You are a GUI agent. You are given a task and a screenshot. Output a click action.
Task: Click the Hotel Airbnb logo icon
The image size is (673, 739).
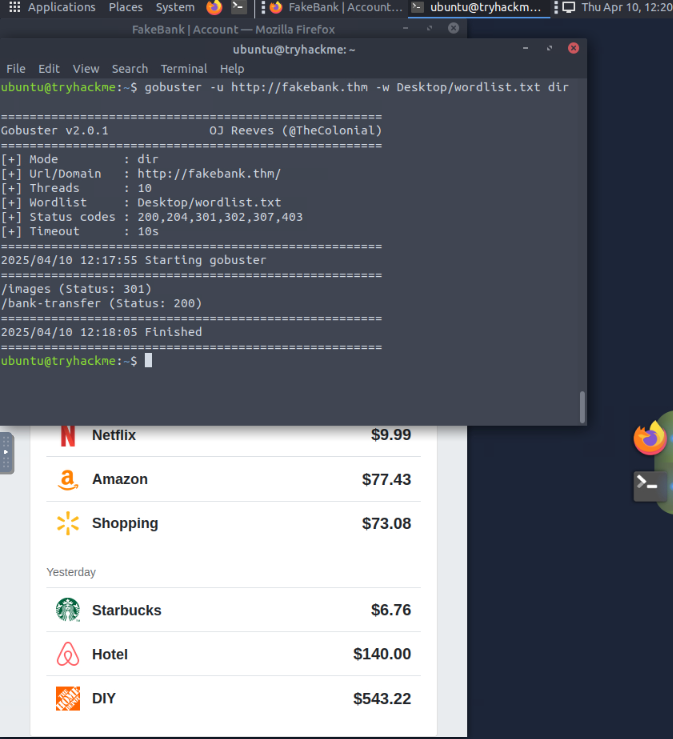coord(68,654)
